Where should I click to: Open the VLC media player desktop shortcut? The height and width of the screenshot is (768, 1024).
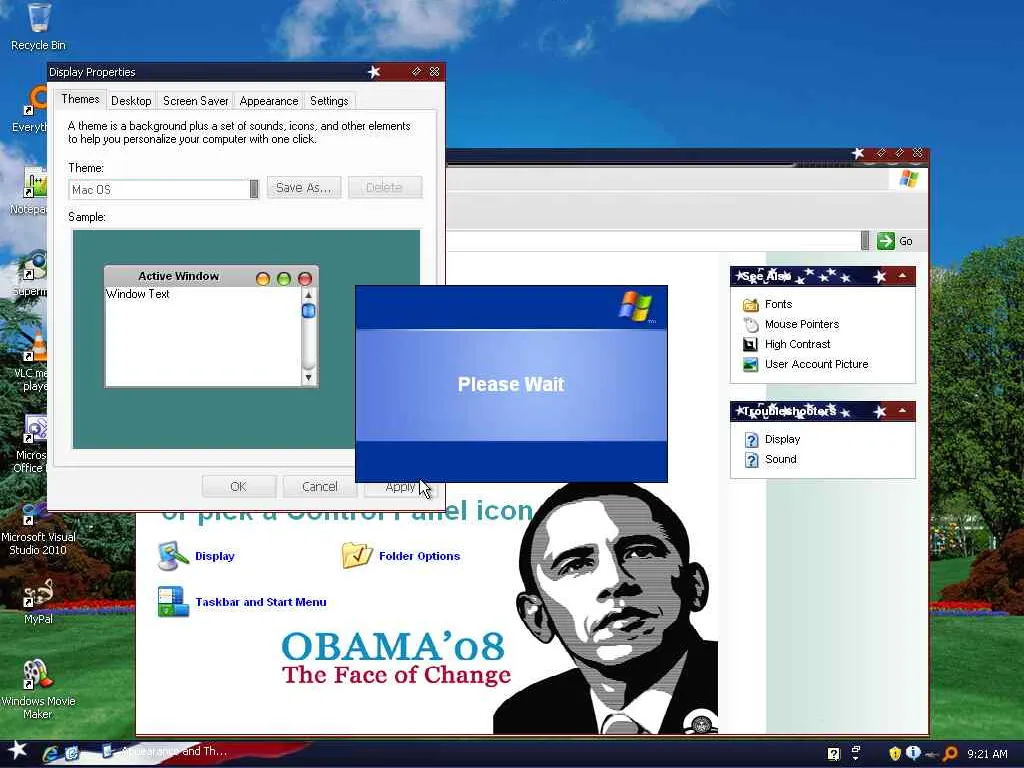[33, 361]
